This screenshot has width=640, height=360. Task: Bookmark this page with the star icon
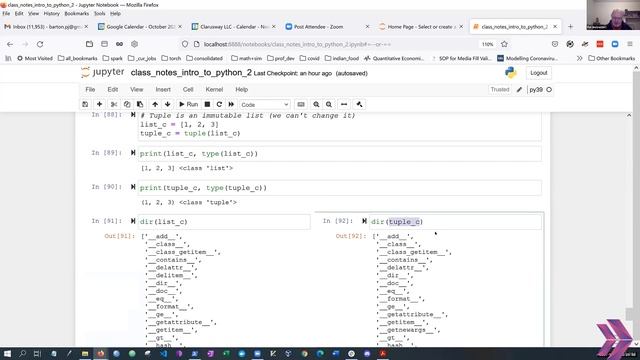pos(504,44)
